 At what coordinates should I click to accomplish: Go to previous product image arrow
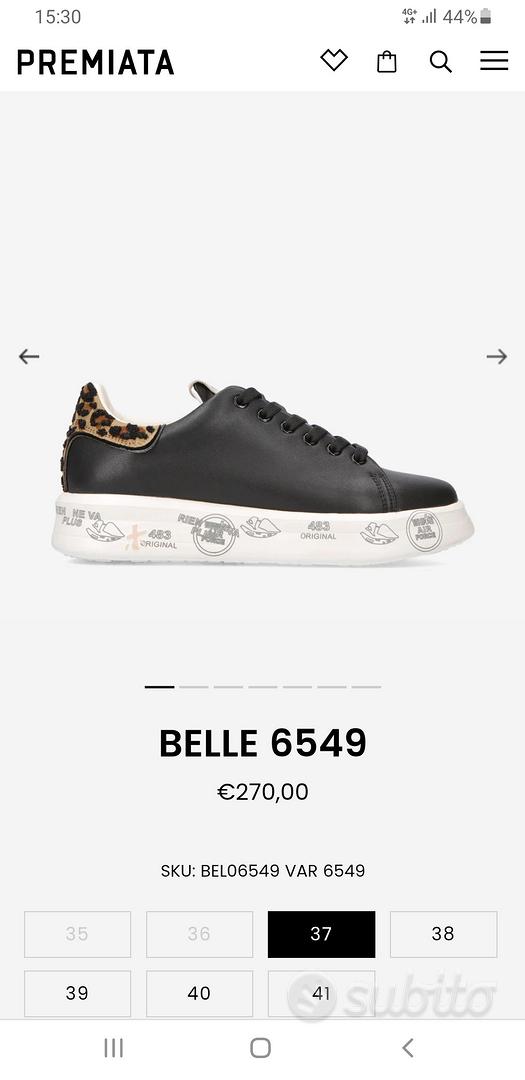pos(29,356)
